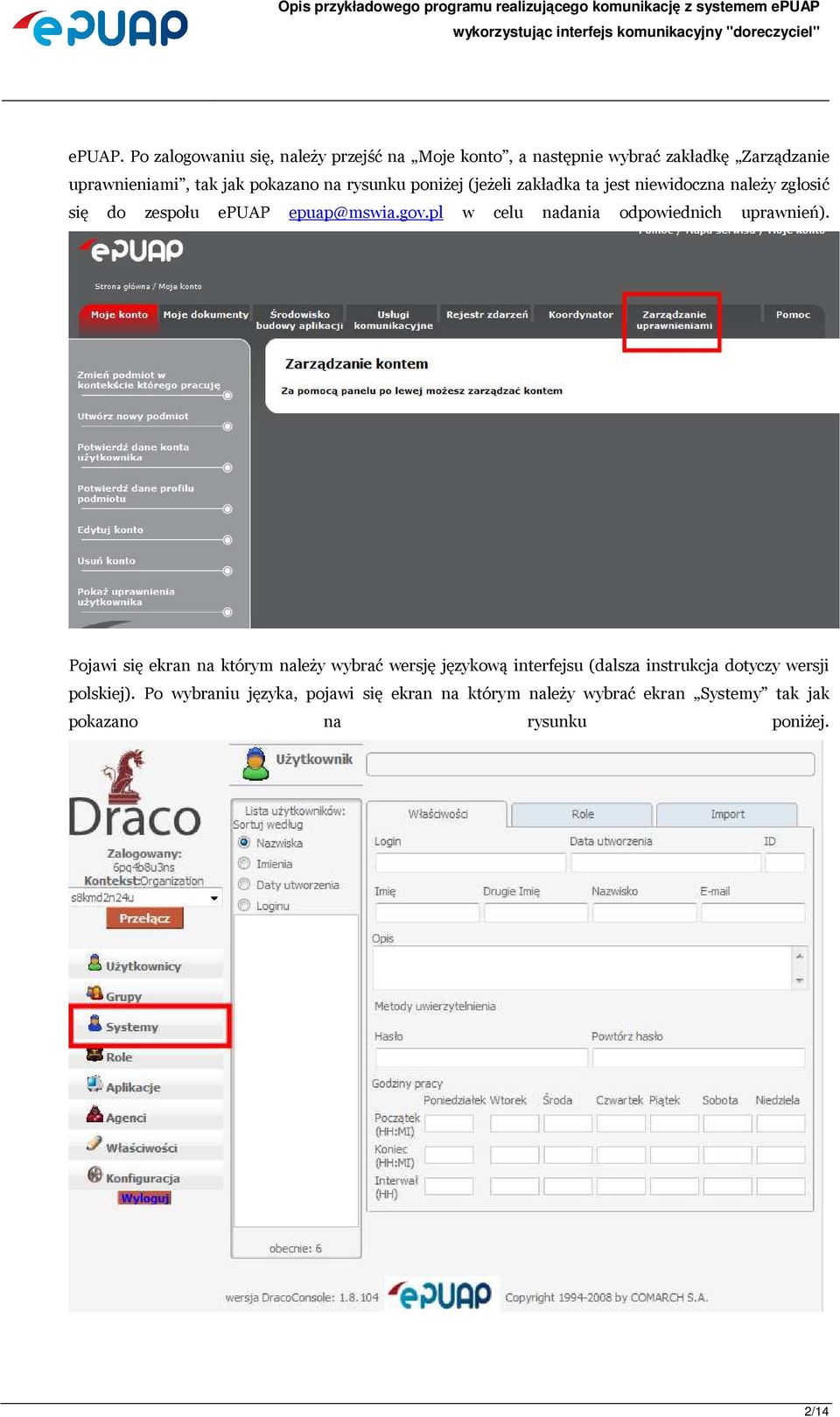Click Zmień podmiot w kontekście którego pracuję

[149, 380]
